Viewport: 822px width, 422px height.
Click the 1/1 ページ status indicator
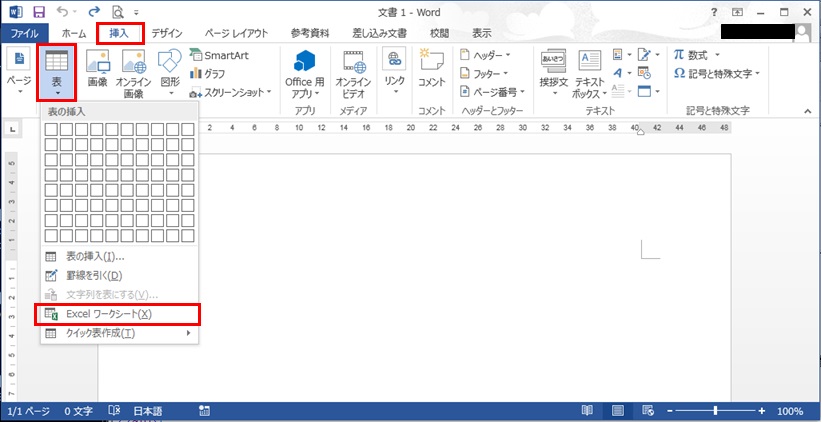pos(29,412)
